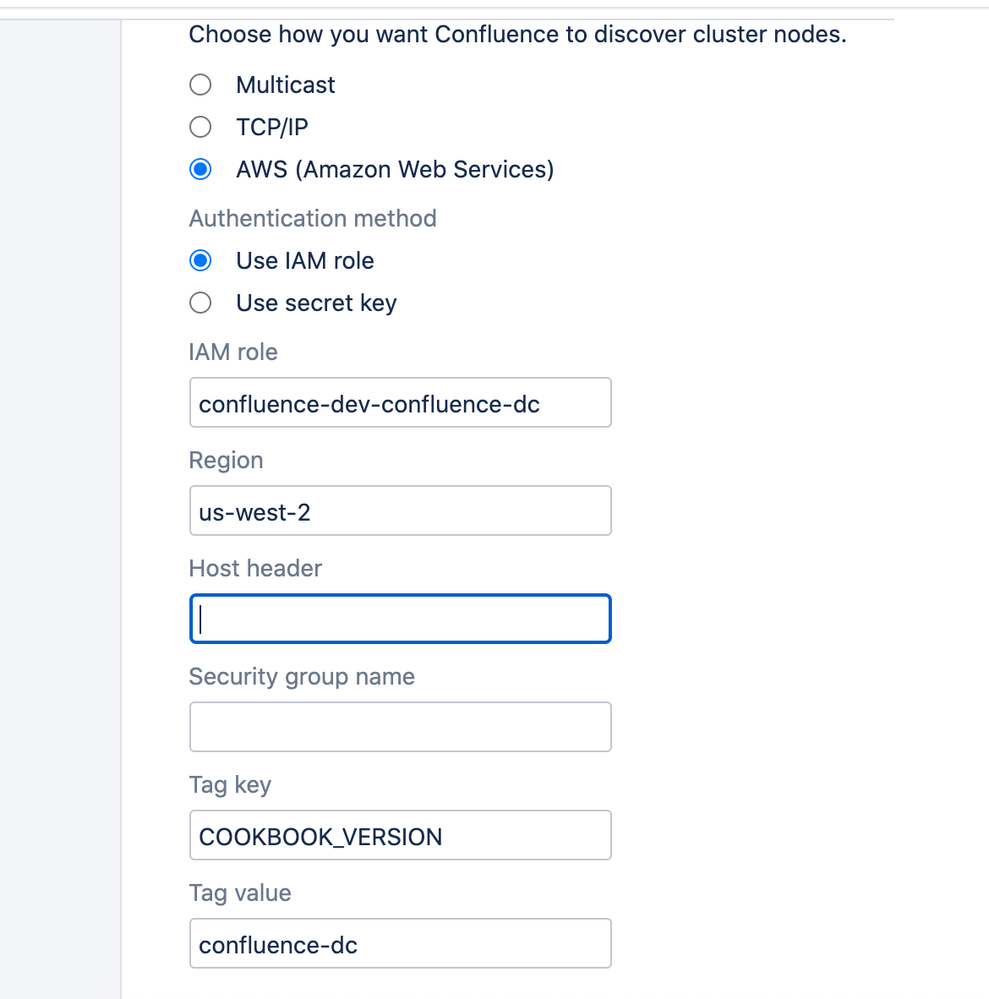Click the 'Choose how you want Confluence' heading text
The image size is (989, 999).
coord(517,34)
